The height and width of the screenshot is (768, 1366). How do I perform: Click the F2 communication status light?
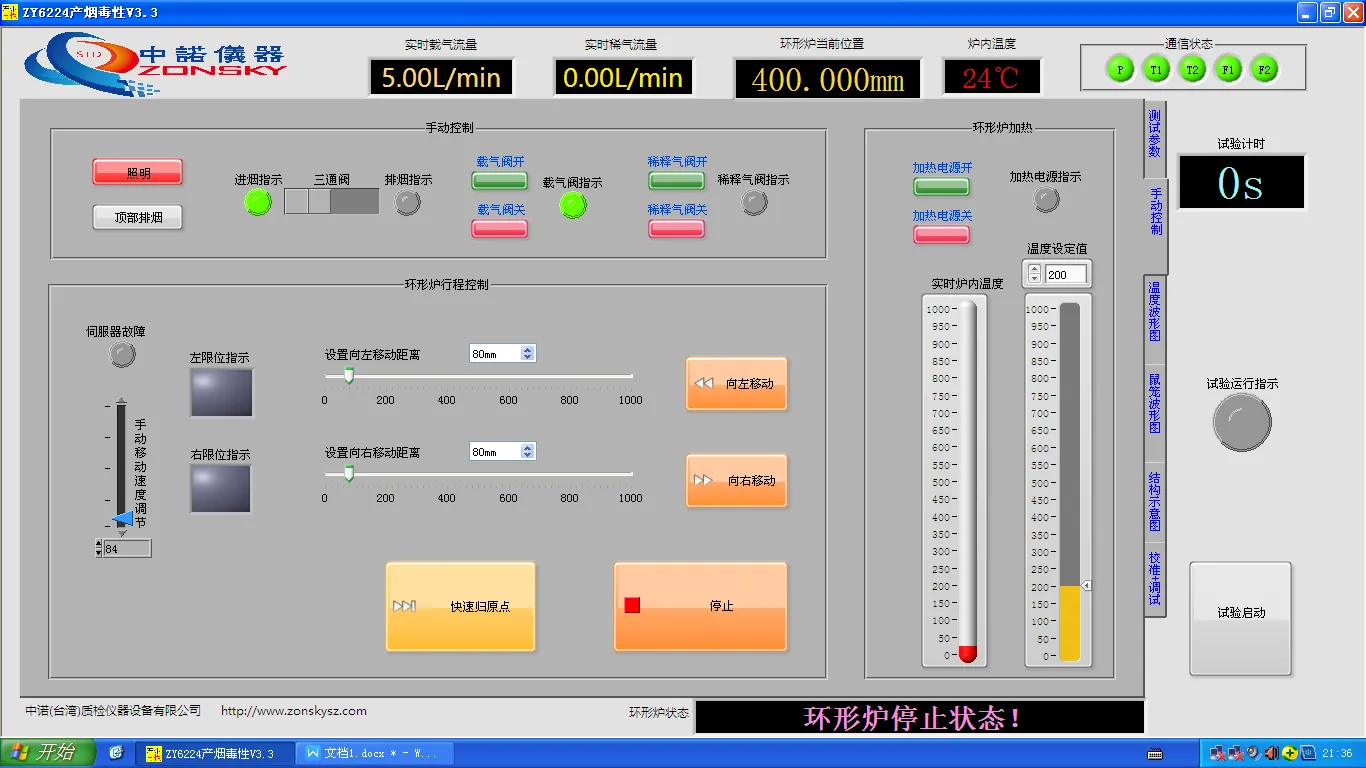(x=1264, y=69)
